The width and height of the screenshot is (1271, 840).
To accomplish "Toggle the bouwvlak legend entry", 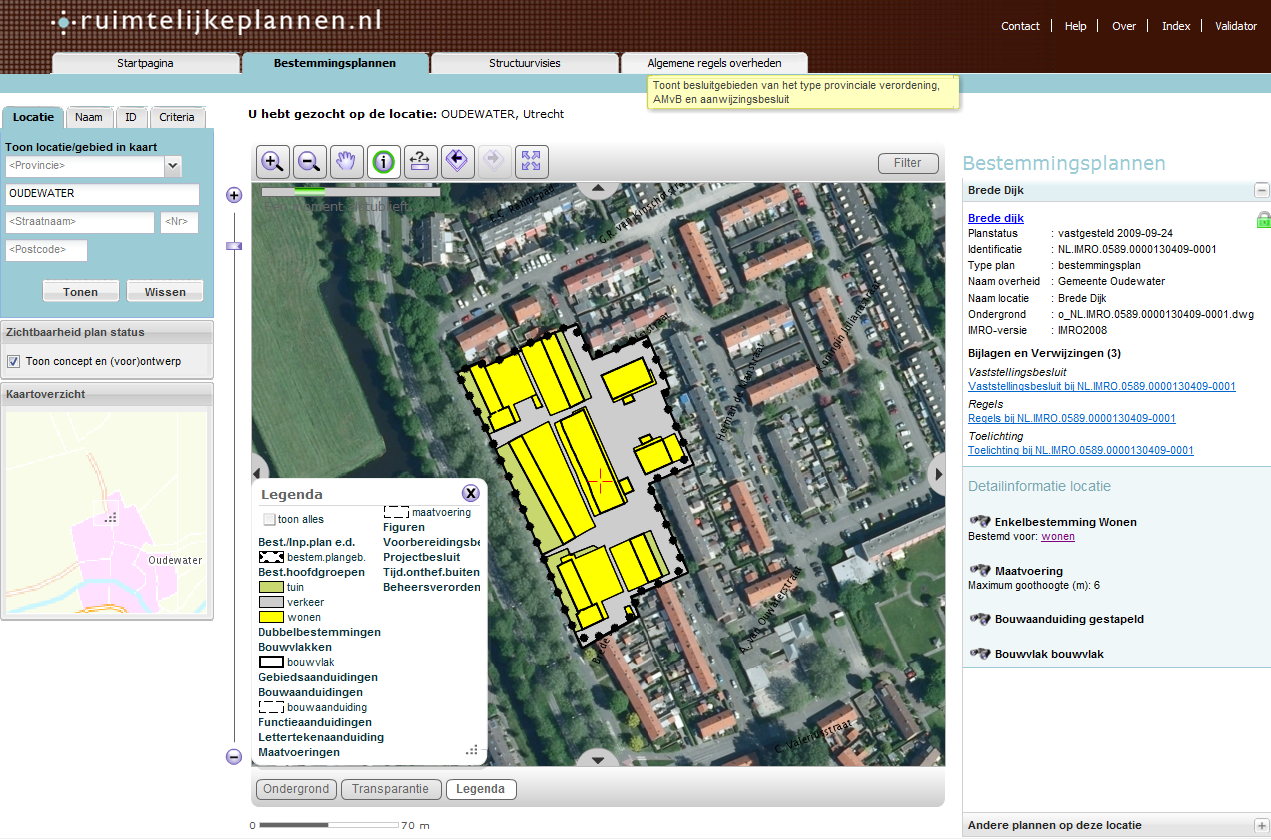I will point(272,662).
